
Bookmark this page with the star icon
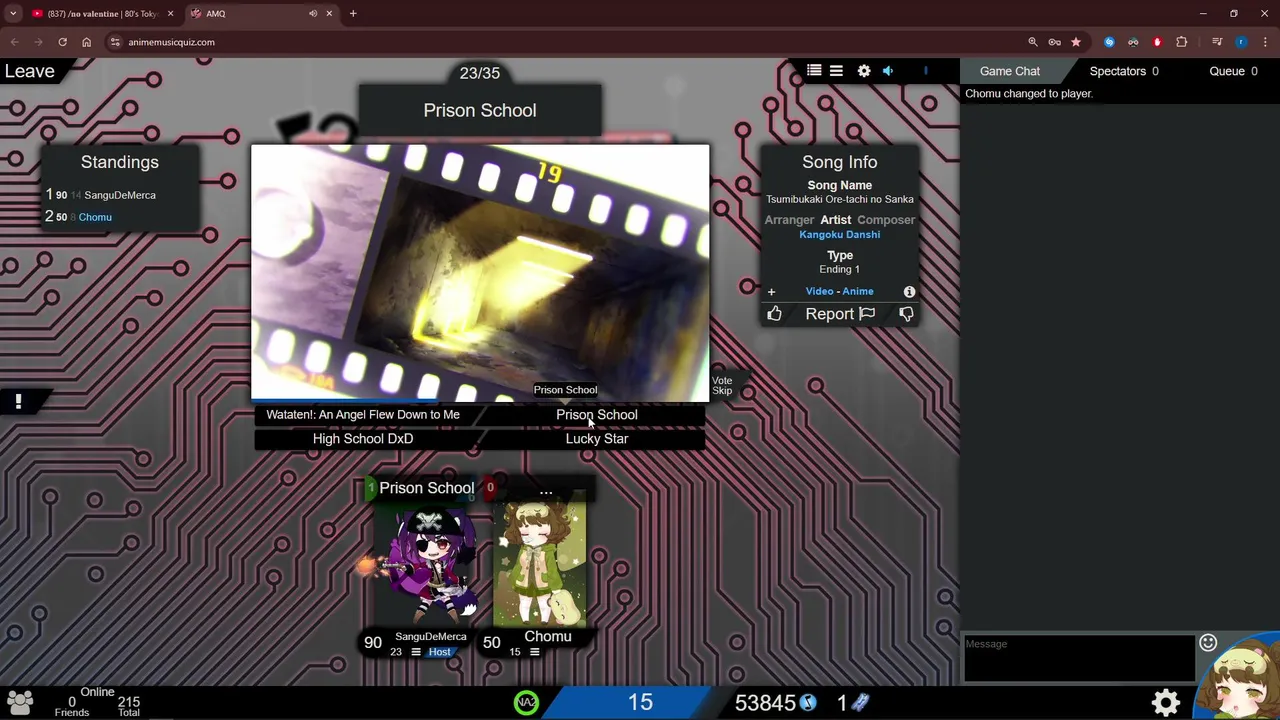(1076, 42)
